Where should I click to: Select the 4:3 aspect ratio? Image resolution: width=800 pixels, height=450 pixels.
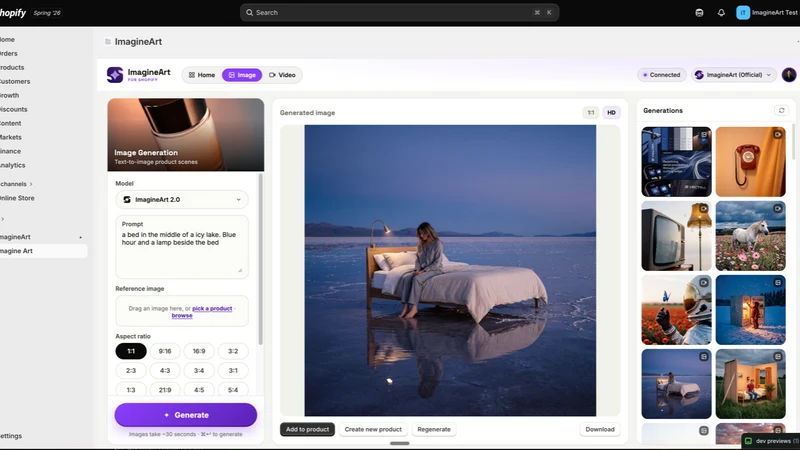pyautogui.click(x=165, y=370)
